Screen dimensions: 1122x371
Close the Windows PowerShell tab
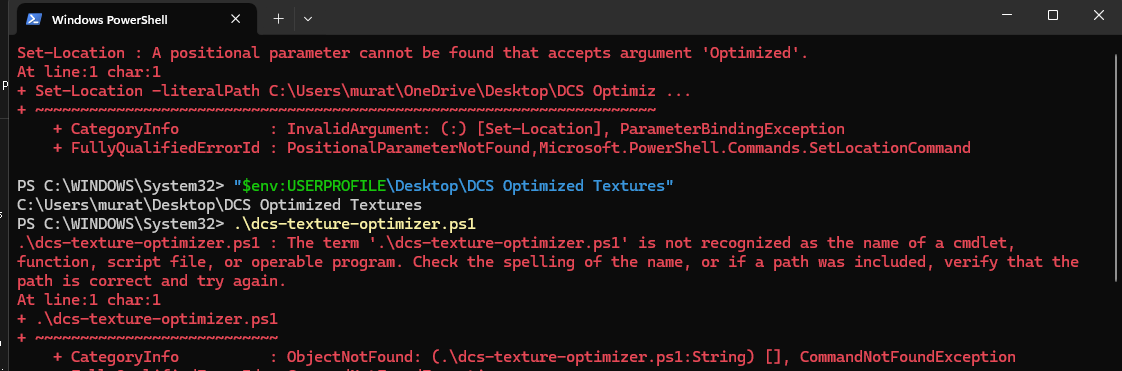coord(237,19)
